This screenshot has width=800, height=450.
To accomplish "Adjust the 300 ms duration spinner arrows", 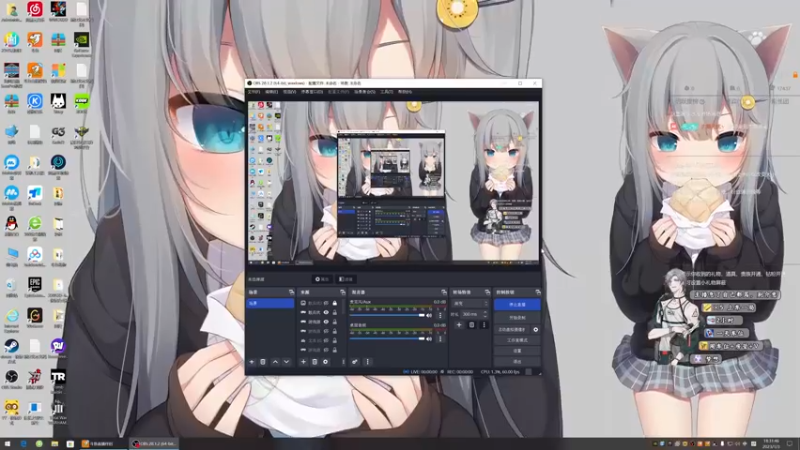I will point(485,314).
